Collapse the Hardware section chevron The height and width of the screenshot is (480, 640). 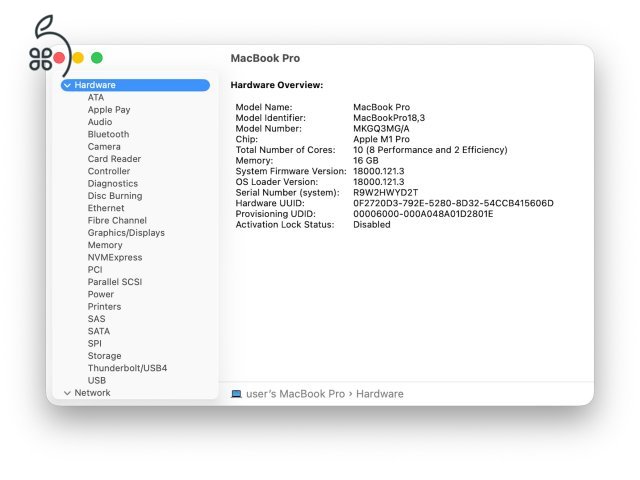tap(68, 85)
